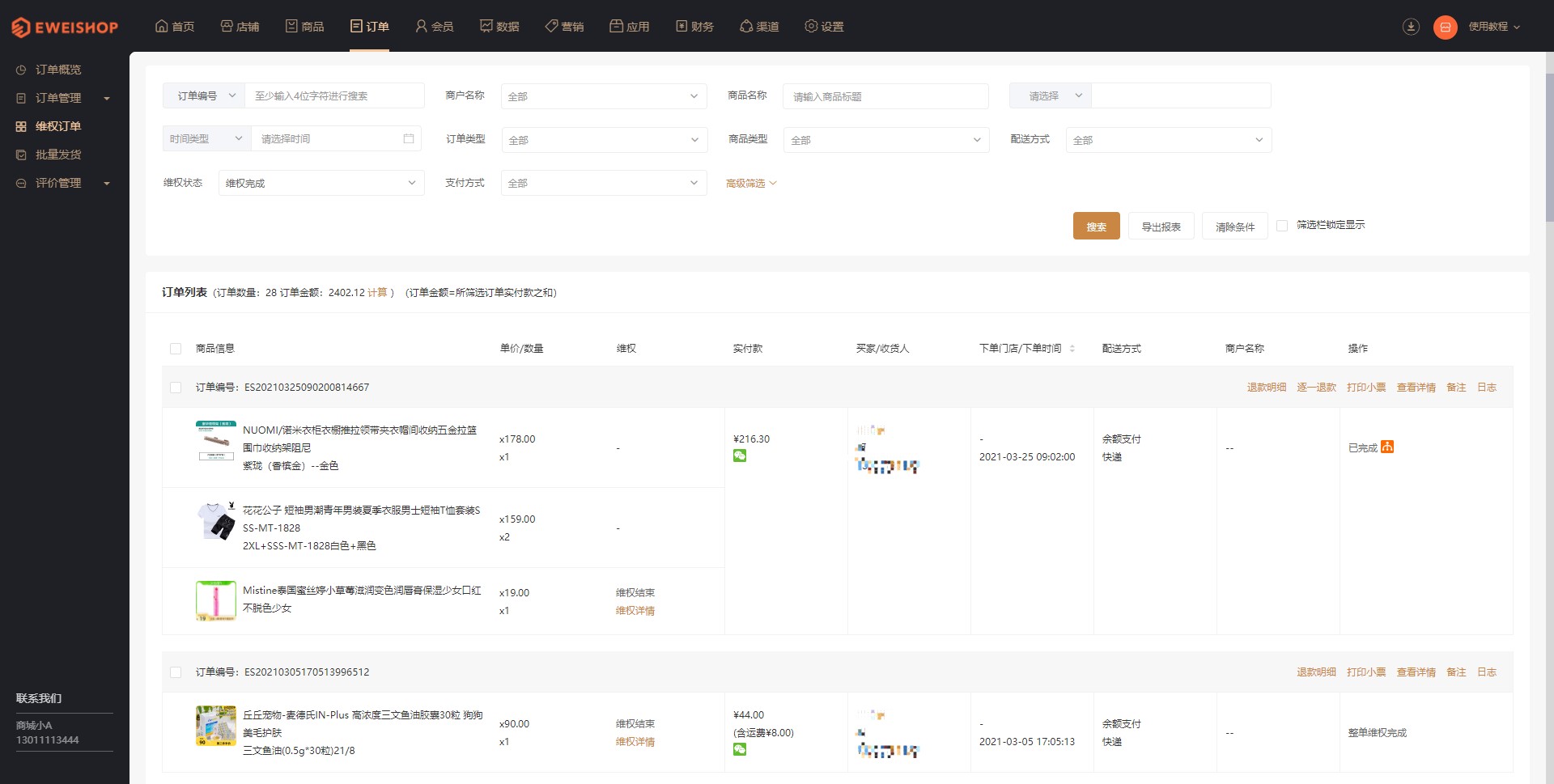The image size is (1554, 784).
Task: Click 花花公子 T-shirt product thumbnail
Action: point(216,521)
